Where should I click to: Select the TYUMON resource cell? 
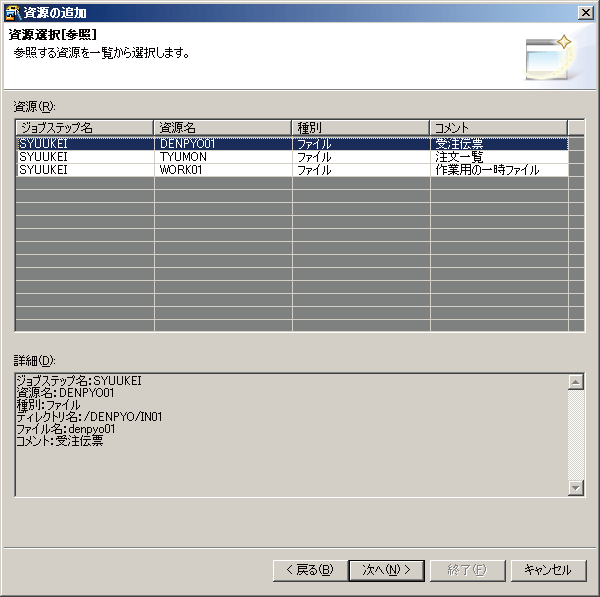(223, 157)
